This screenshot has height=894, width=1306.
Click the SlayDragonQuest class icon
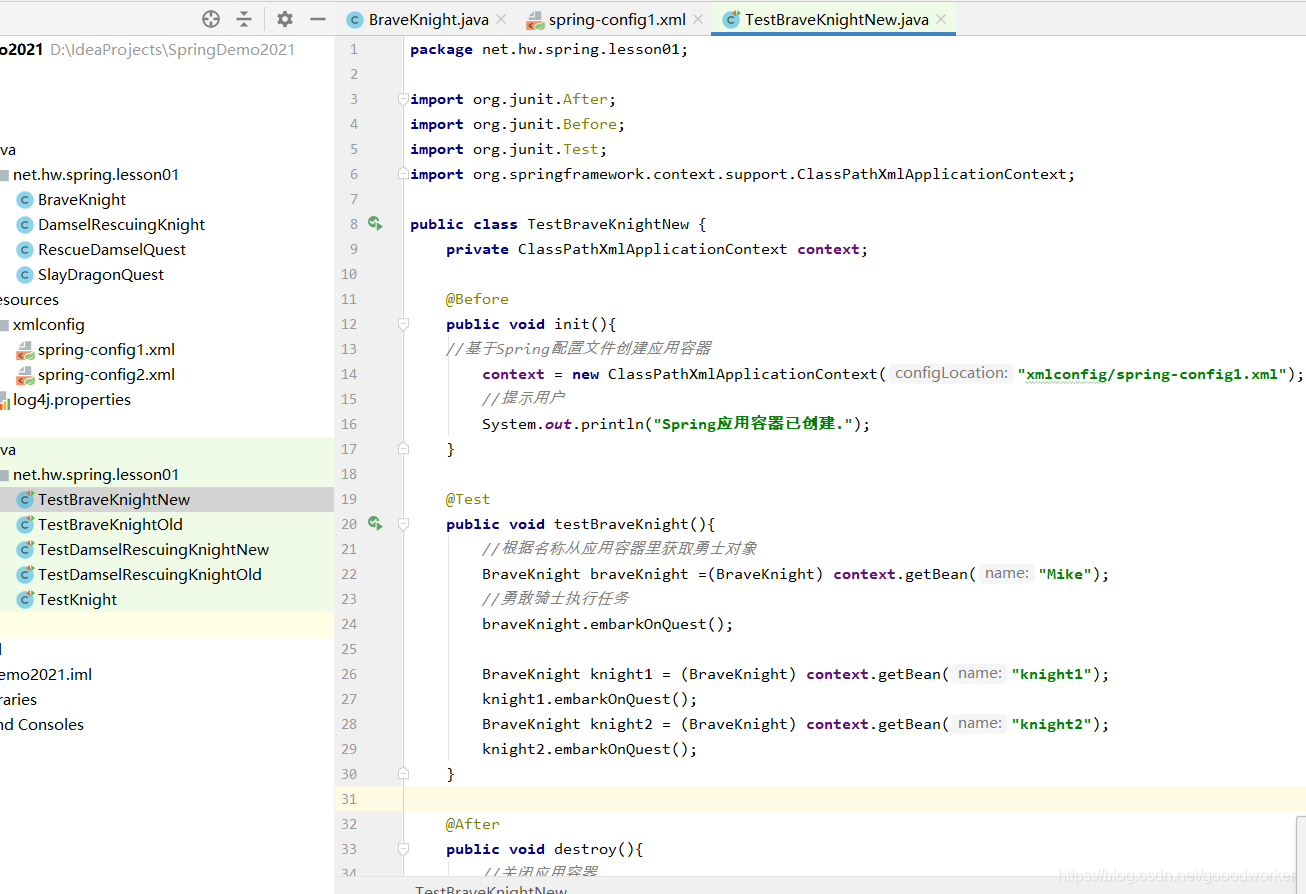pos(26,275)
